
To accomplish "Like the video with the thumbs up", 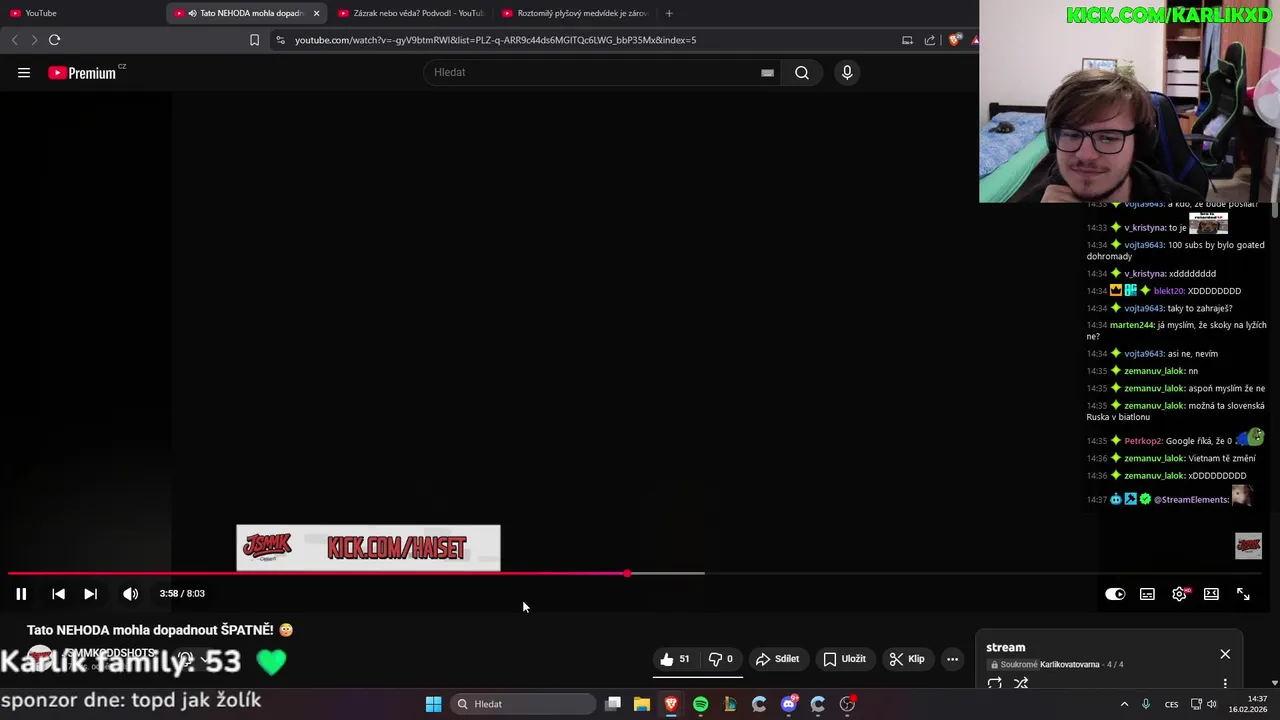I will [x=675, y=659].
